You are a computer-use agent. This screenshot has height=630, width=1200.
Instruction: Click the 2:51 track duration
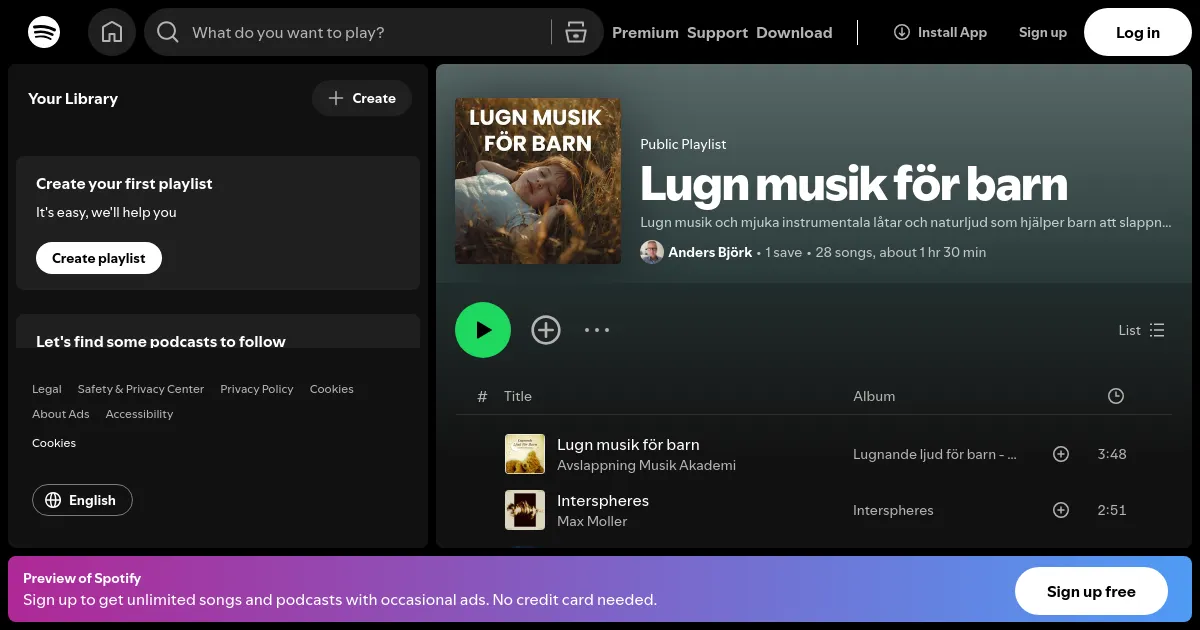coord(1112,510)
